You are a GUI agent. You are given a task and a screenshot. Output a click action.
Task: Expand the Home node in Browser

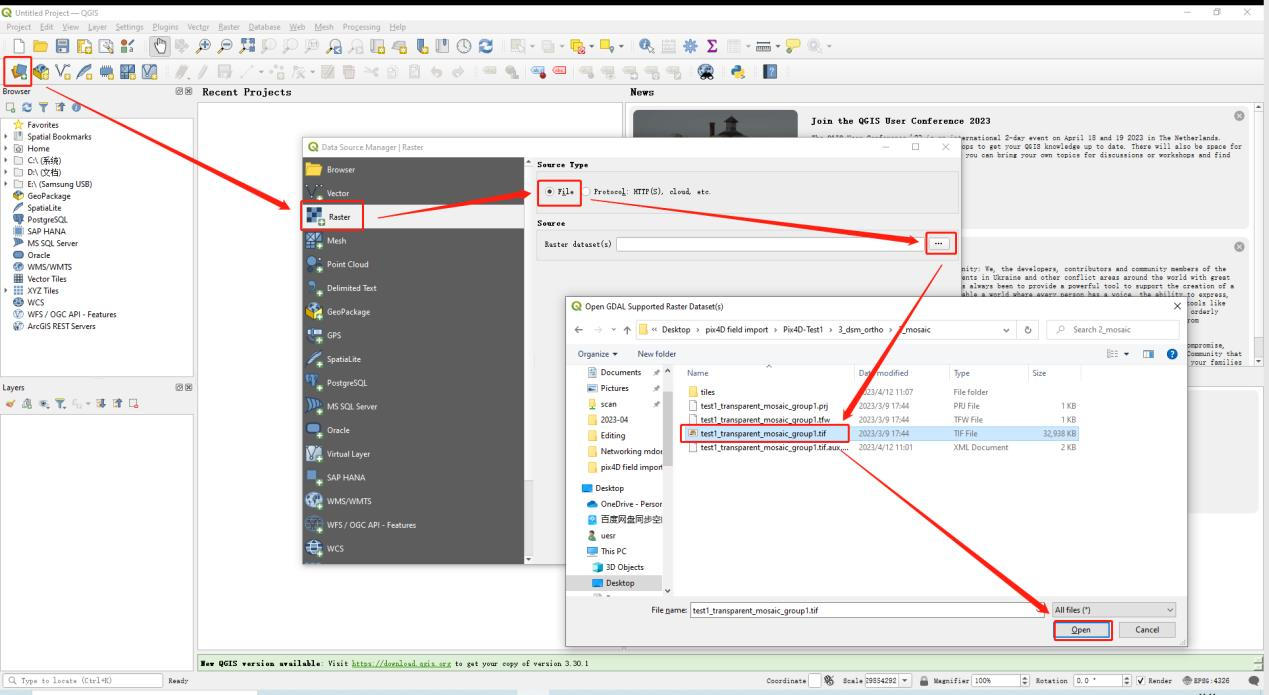[6, 147]
